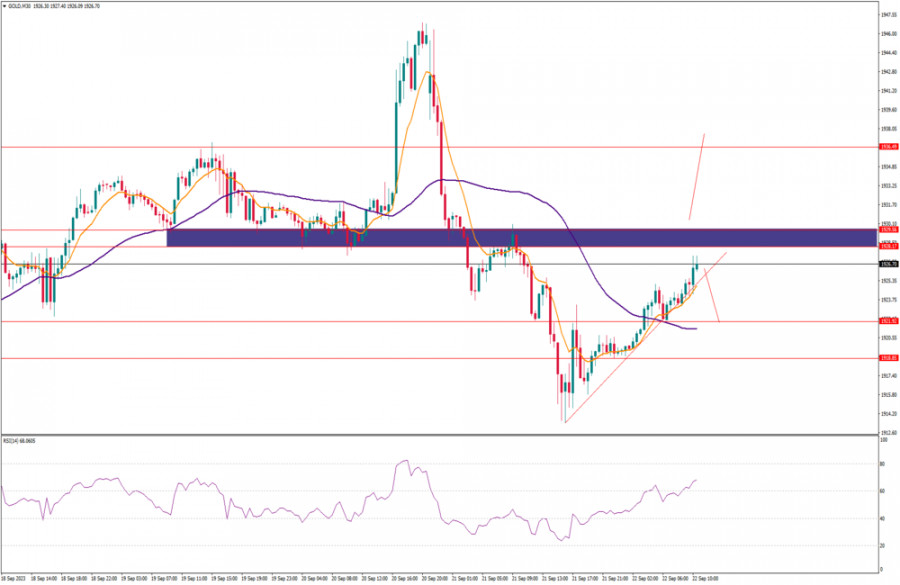Click the 1946.00 price scale label

point(889,34)
